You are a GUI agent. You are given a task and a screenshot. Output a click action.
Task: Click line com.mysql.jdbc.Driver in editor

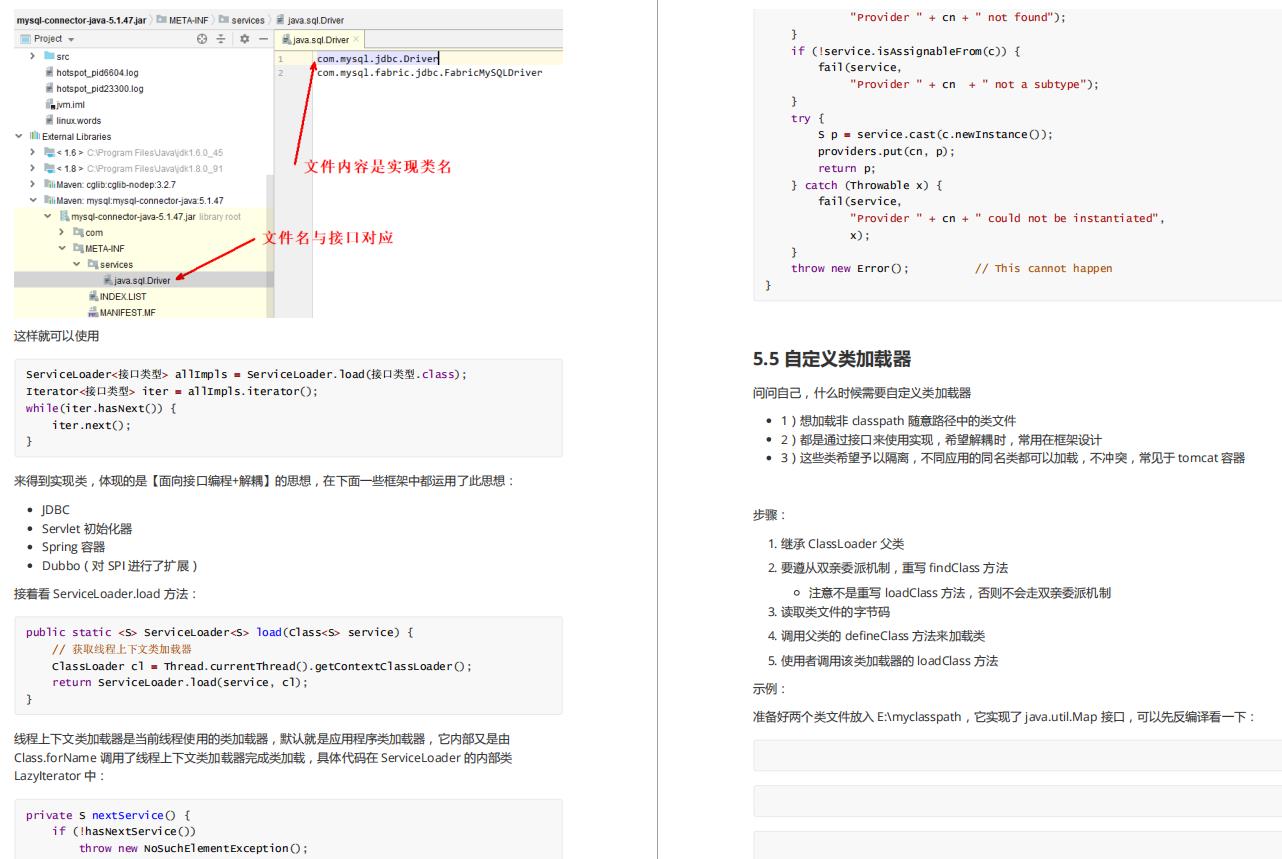point(377,59)
